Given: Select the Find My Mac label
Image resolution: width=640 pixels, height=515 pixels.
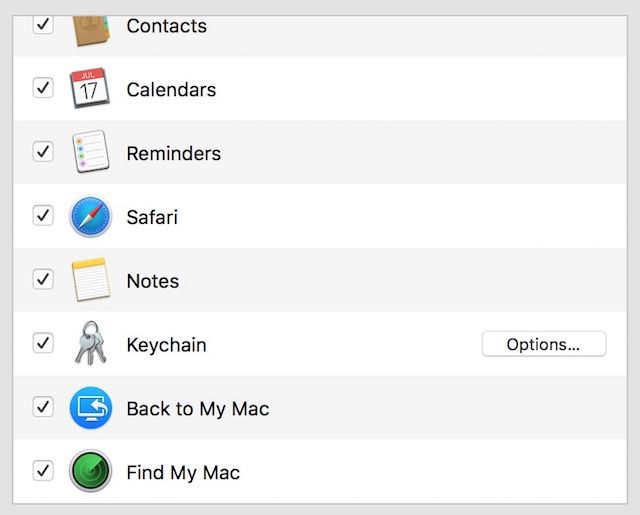Looking at the screenshot, I should pos(183,472).
